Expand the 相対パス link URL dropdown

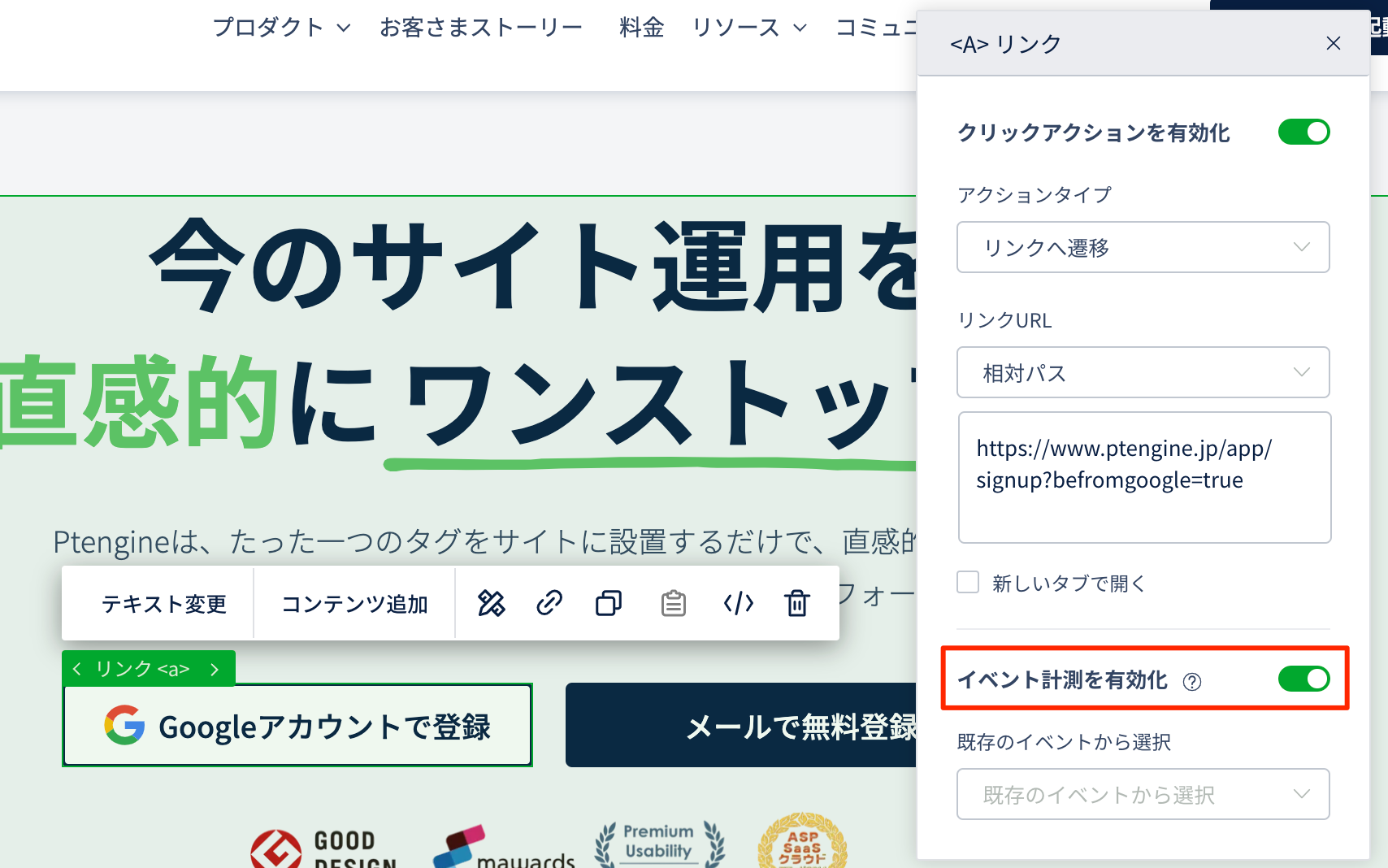click(x=1143, y=372)
